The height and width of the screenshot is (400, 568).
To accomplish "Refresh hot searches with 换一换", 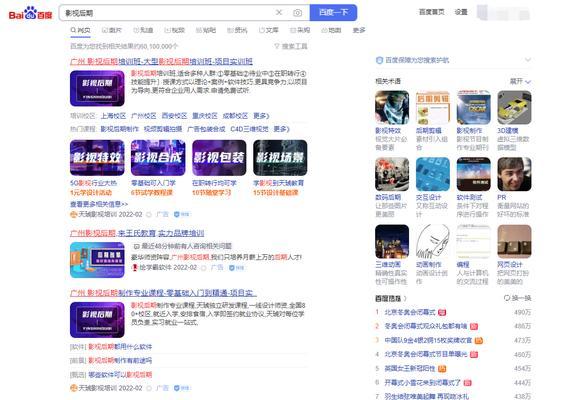I will pyautogui.click(x=517, y=298).
